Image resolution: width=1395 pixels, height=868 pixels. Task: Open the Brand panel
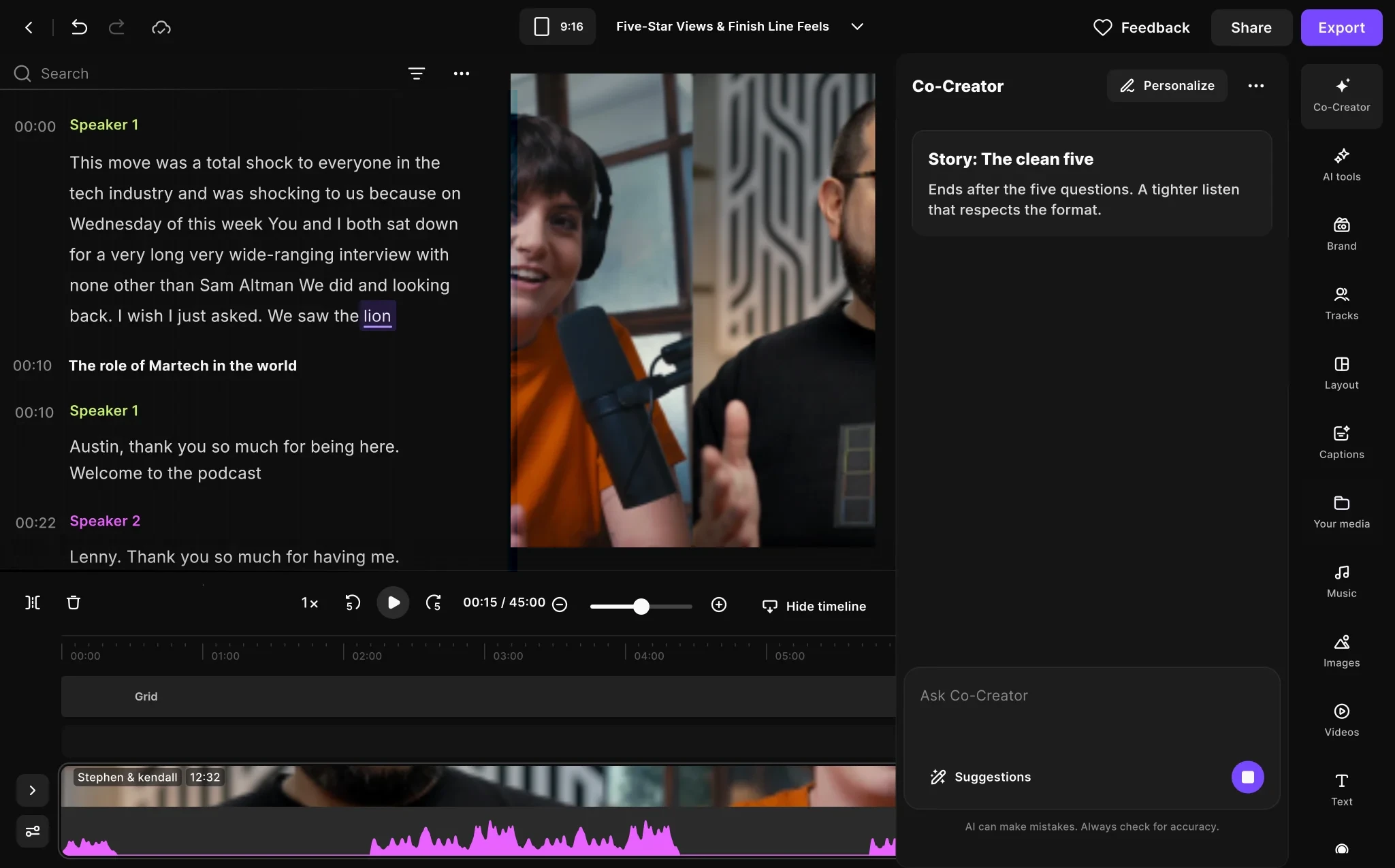tap(1341, 235)
